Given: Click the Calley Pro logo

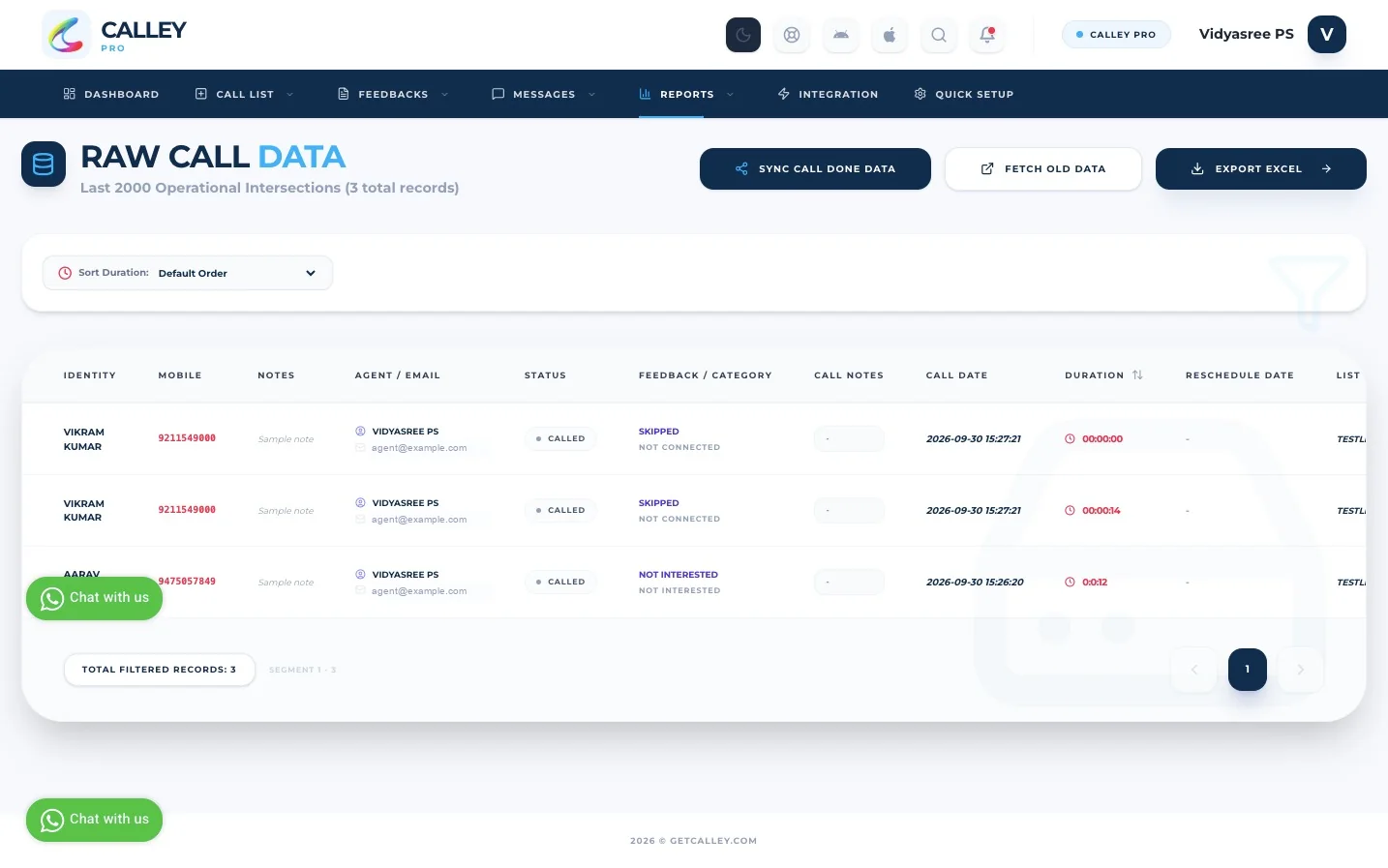Looking at the screenshot, I should pyautogui.click(x=114, y=35).
